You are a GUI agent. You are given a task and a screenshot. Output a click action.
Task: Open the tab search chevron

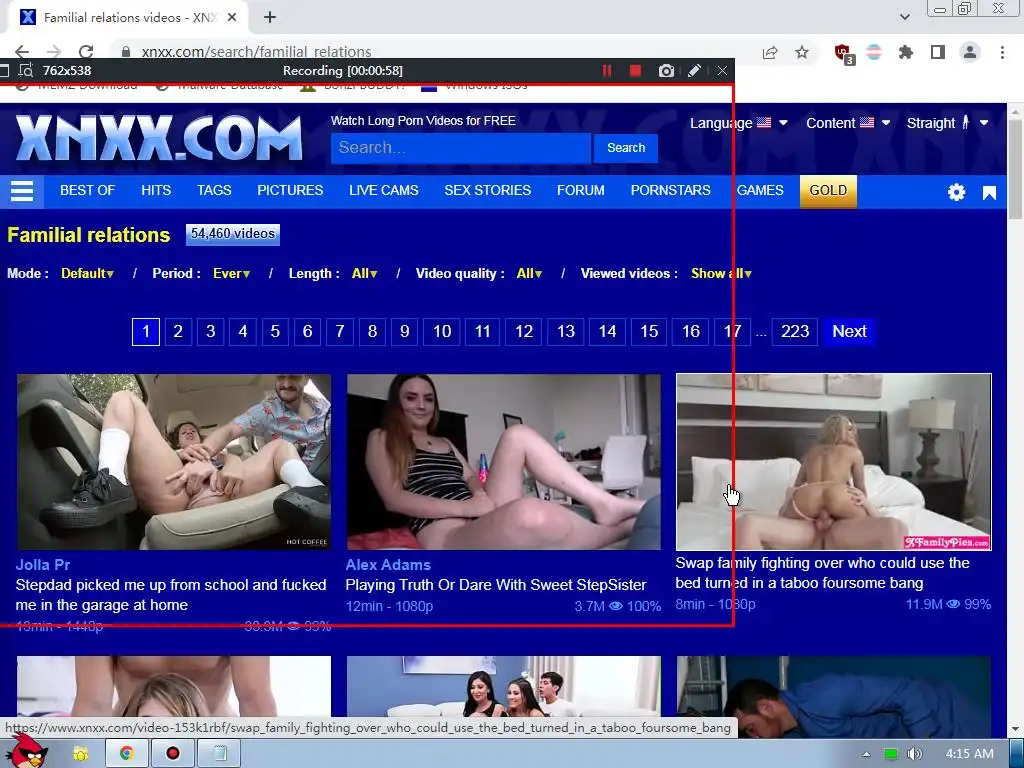pos(904,17)
